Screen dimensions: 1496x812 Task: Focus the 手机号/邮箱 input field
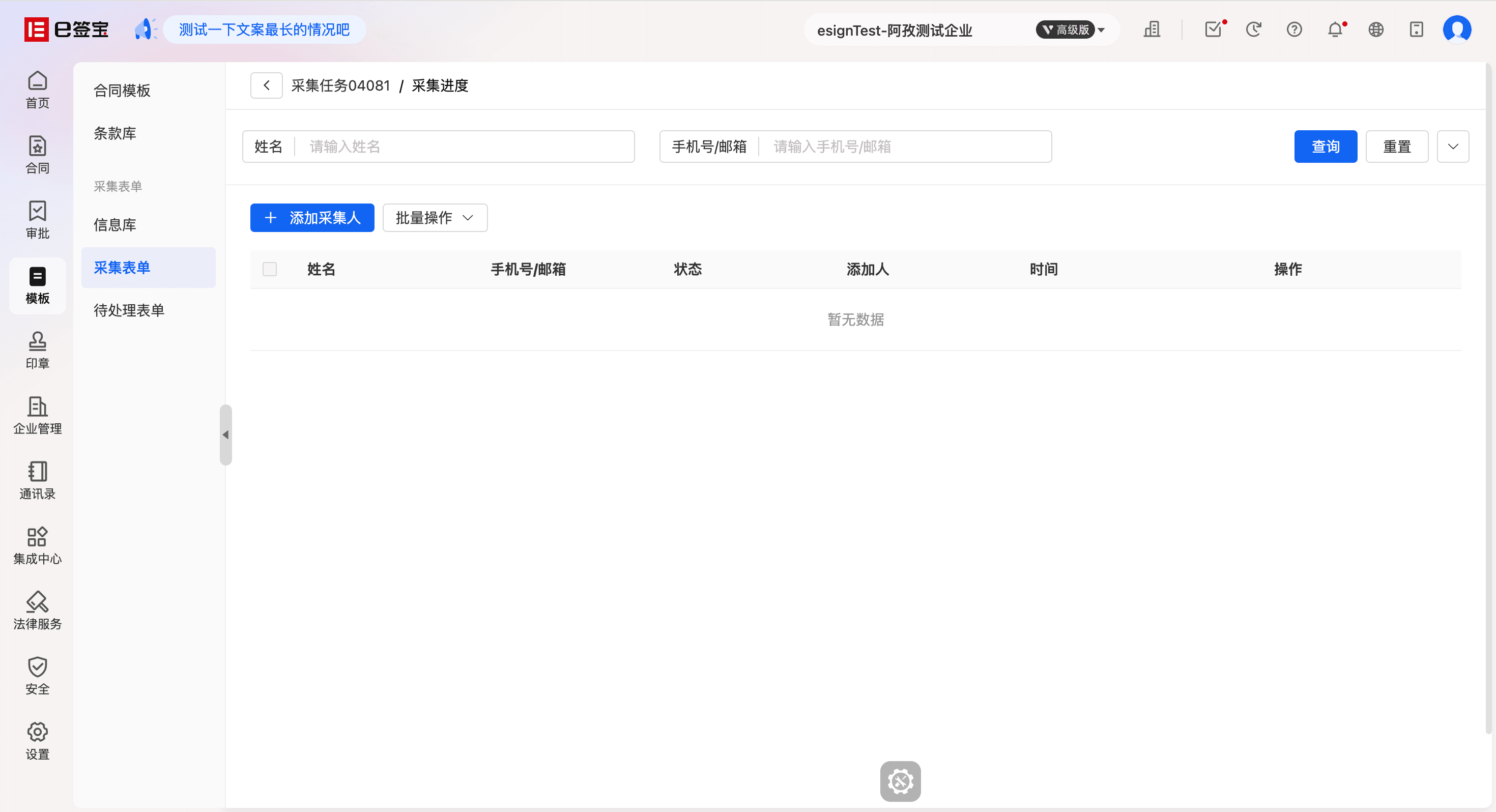[855, 147]
